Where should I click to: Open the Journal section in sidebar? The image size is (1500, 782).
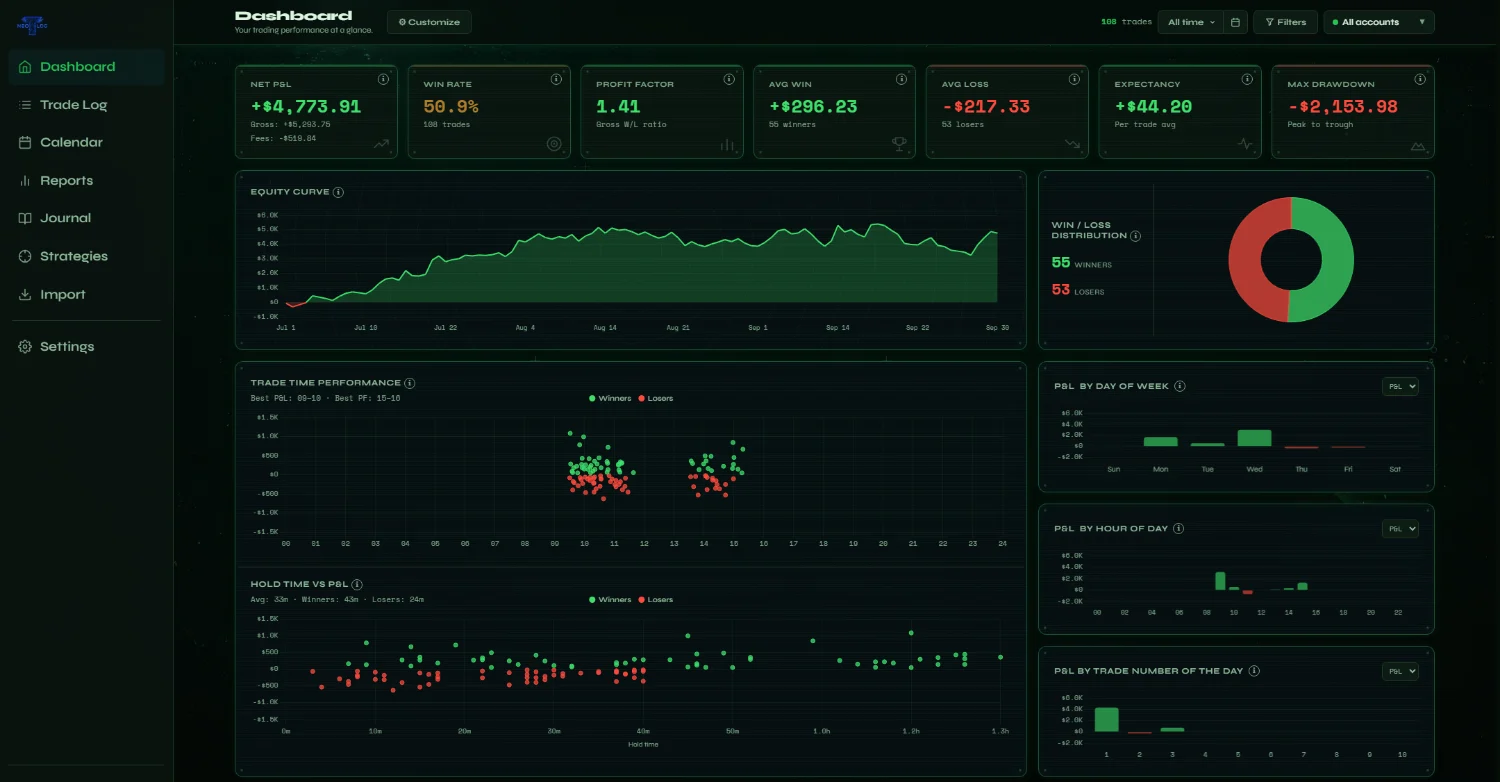(x=86, y=218)
